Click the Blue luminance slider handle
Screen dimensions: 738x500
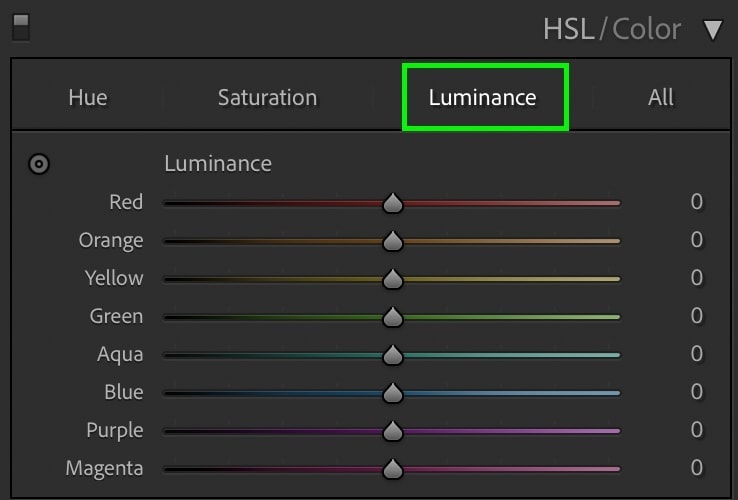coord(393,394)
